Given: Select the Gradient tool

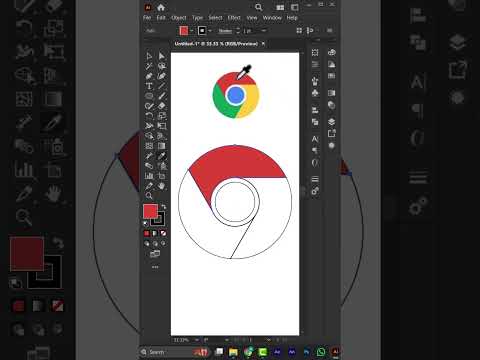Looking at the screenshot, I should click(x=162, y=146).
